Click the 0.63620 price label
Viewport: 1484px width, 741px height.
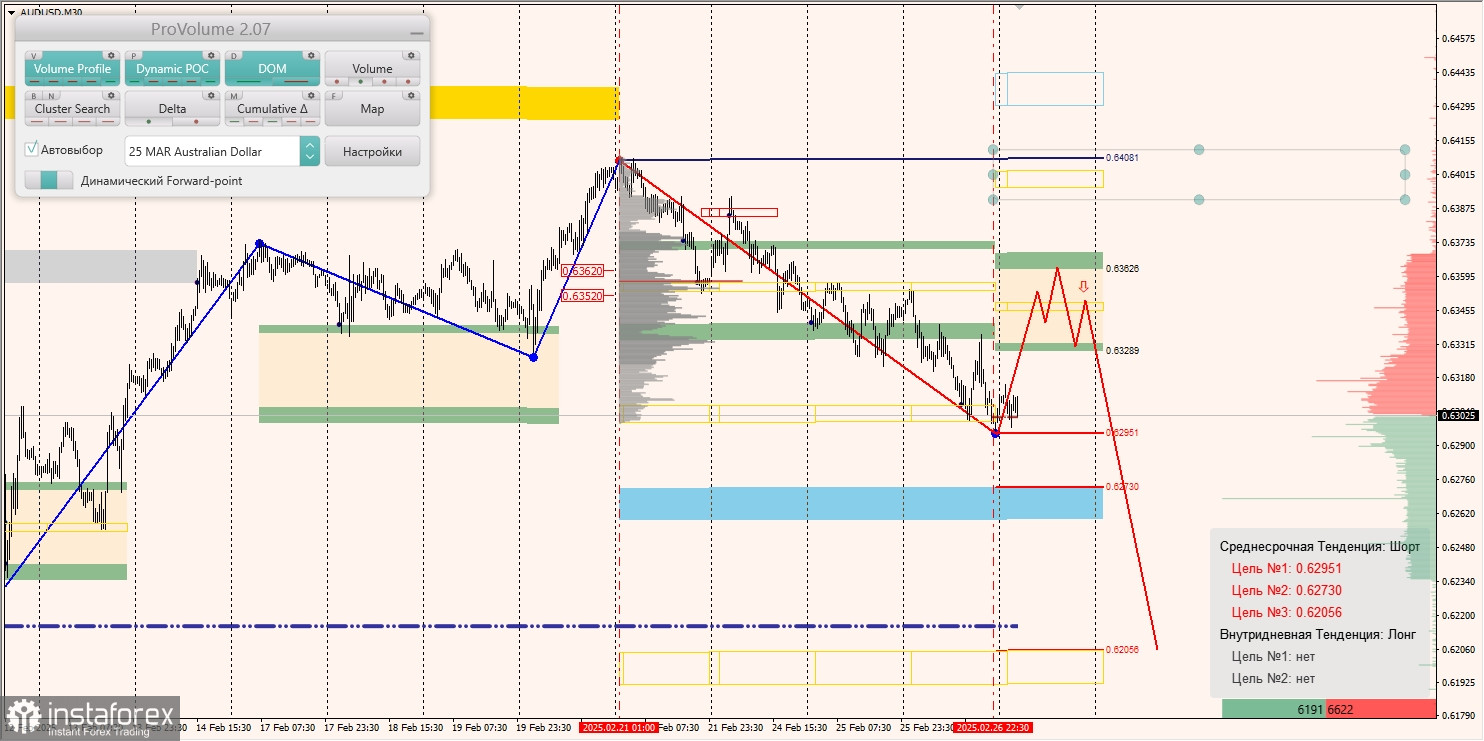(x=582, y=271)
